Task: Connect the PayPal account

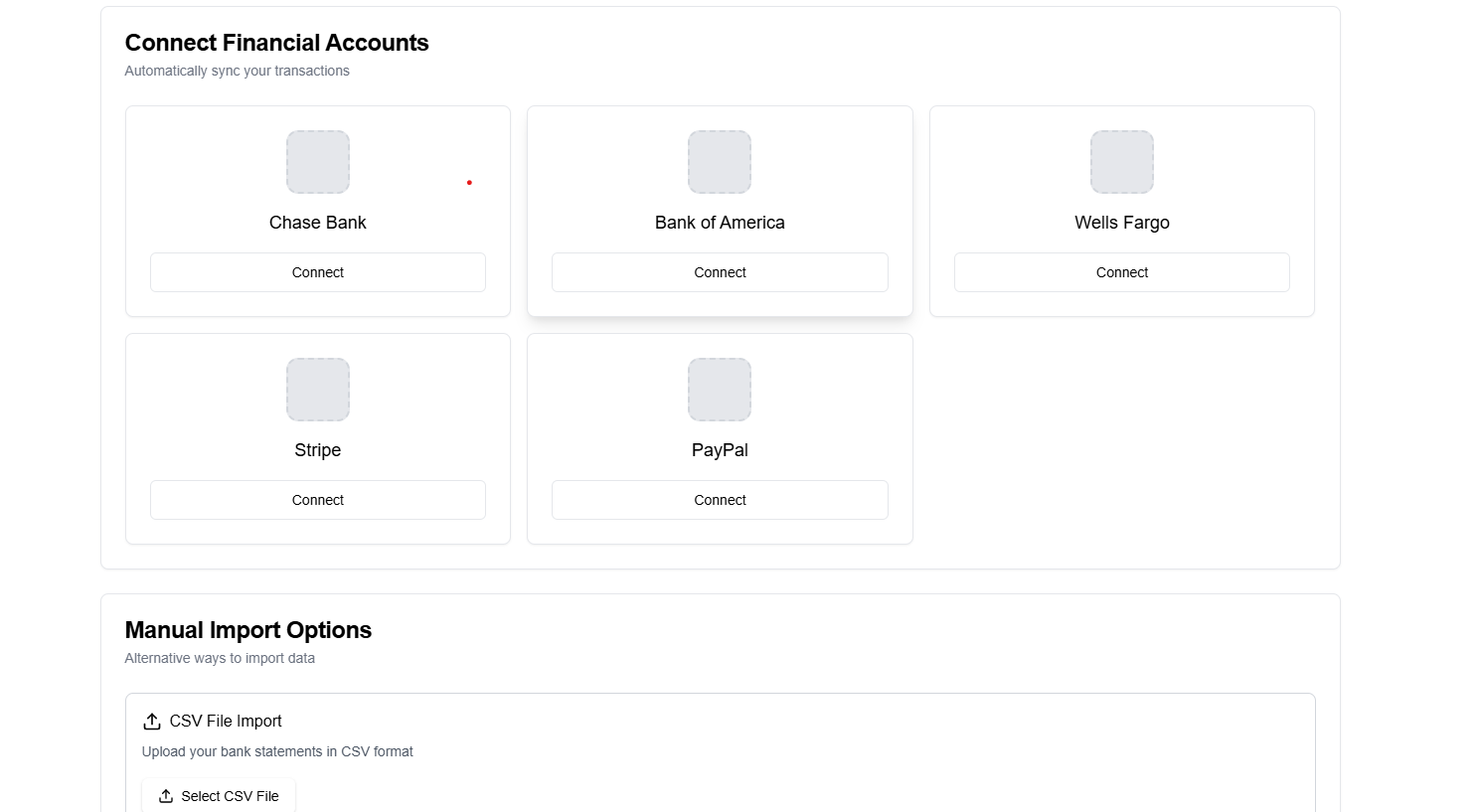Action: (x=720, y=500)
